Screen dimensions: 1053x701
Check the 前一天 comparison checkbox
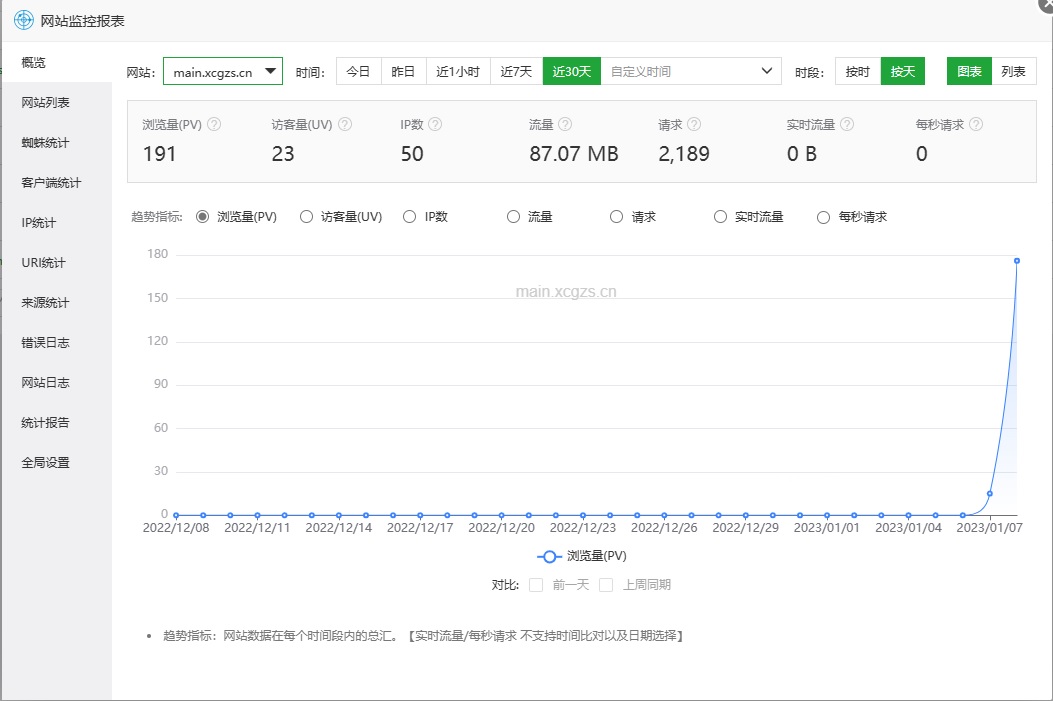tap(536, 585)
